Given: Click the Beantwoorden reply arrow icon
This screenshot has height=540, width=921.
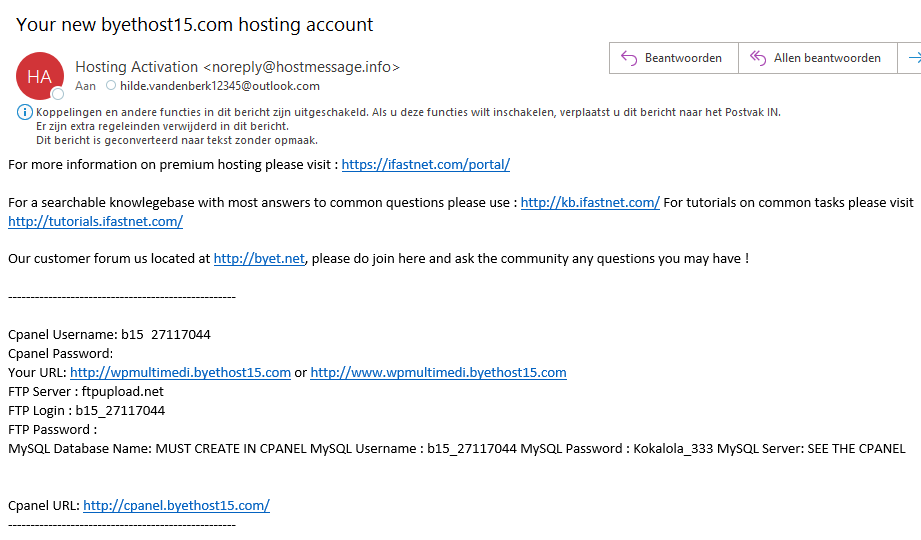Looking at the screenshot, I should point(629,58).
